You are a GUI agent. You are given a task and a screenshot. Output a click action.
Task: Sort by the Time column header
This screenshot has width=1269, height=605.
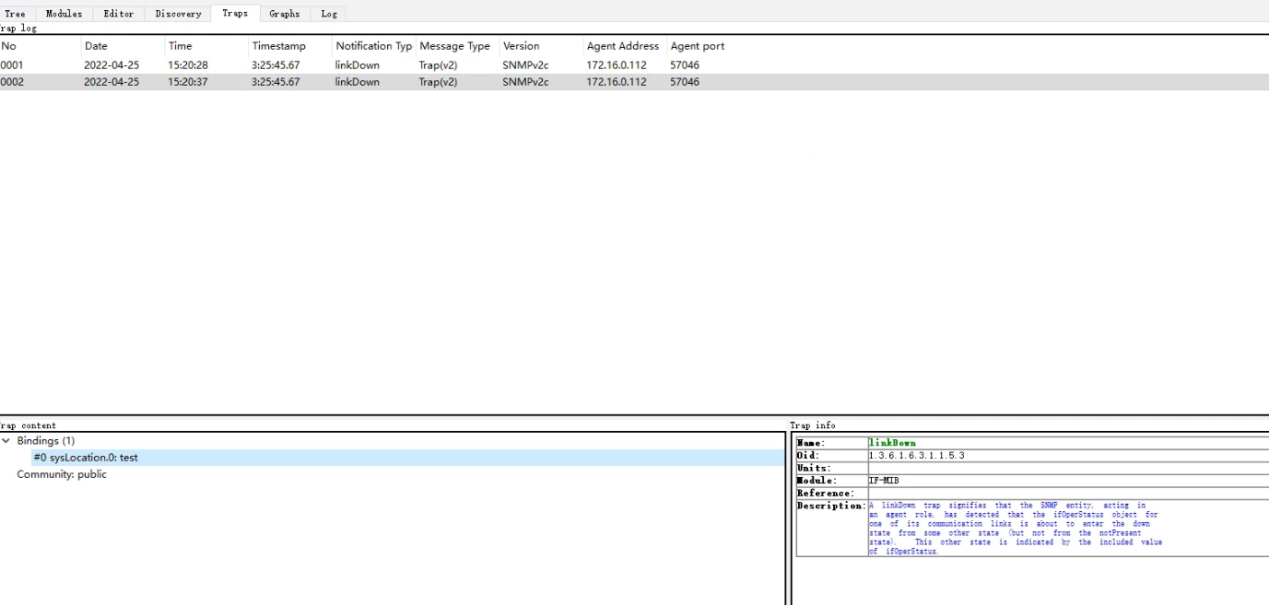click(x=180, y=46)
